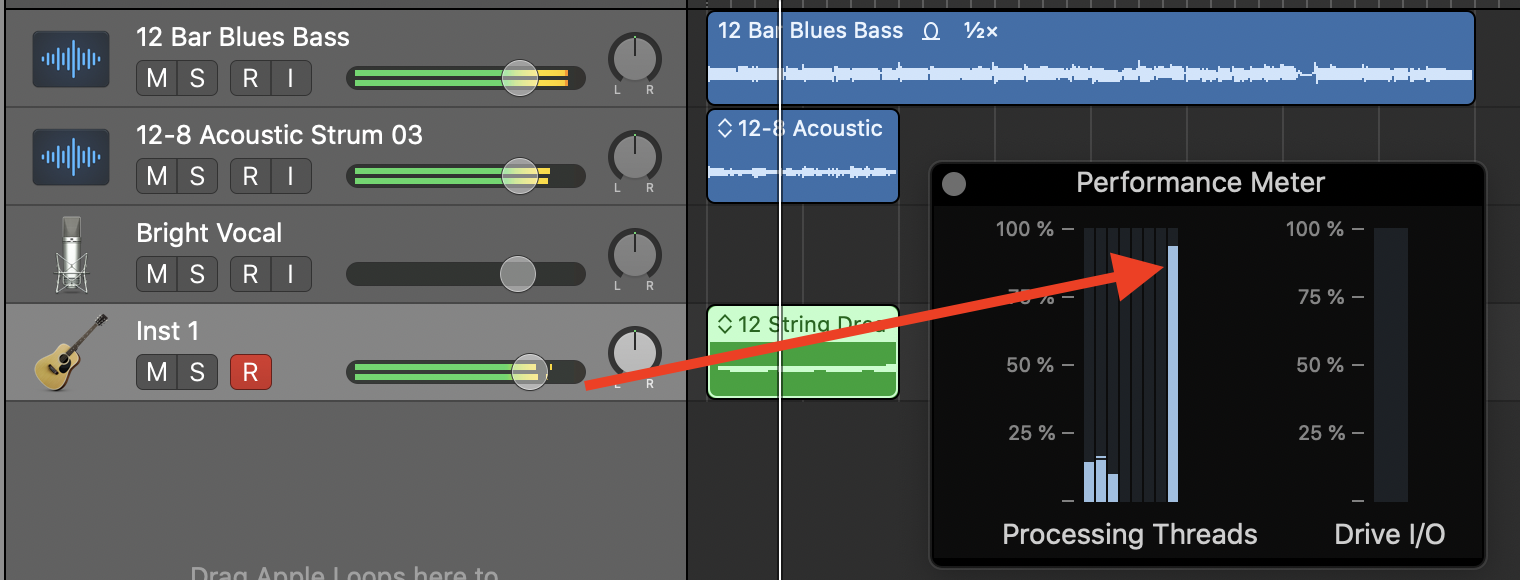Click the pan knob on Inst 1 track
Viewport: 1520px width, 580px height.
(634, 352)
